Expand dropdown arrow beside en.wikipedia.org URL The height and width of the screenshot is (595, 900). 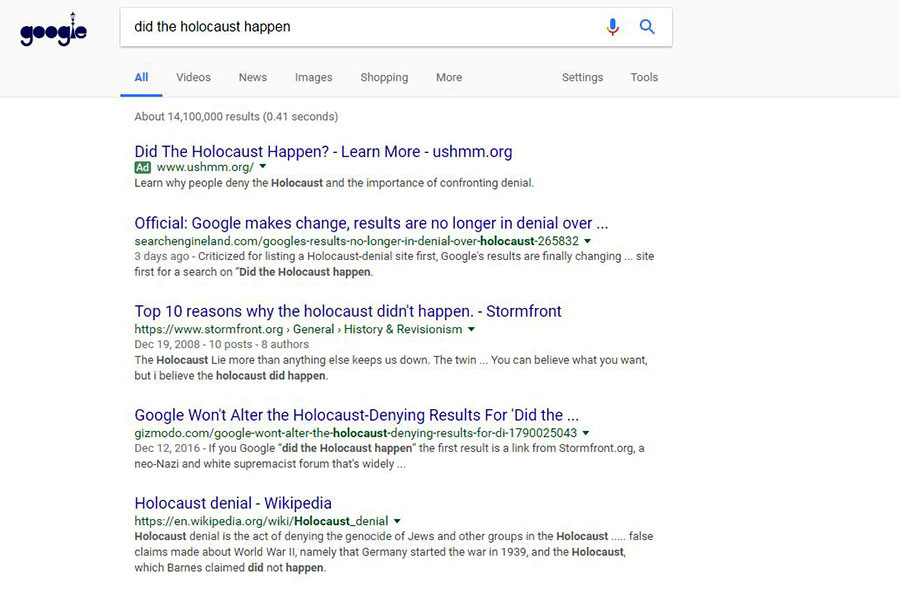397,521
